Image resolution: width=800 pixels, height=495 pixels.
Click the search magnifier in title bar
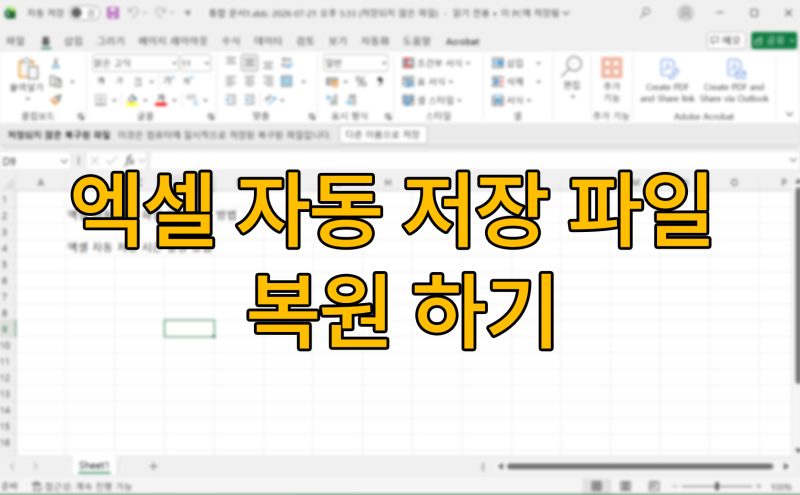tap(645, 13)
